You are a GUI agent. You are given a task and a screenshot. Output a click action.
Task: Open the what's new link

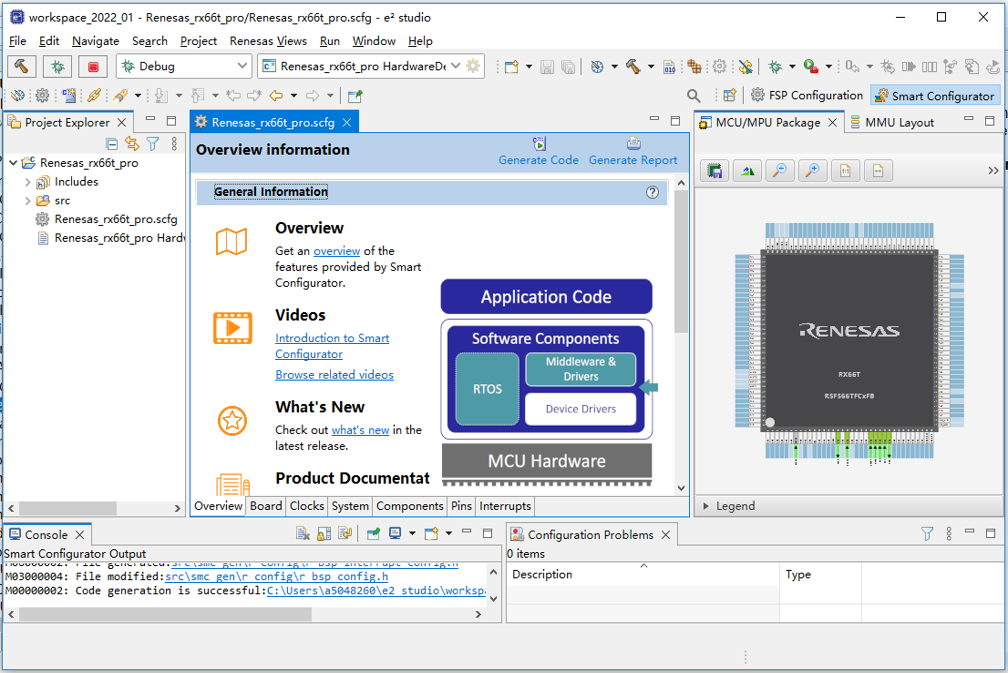360,430
